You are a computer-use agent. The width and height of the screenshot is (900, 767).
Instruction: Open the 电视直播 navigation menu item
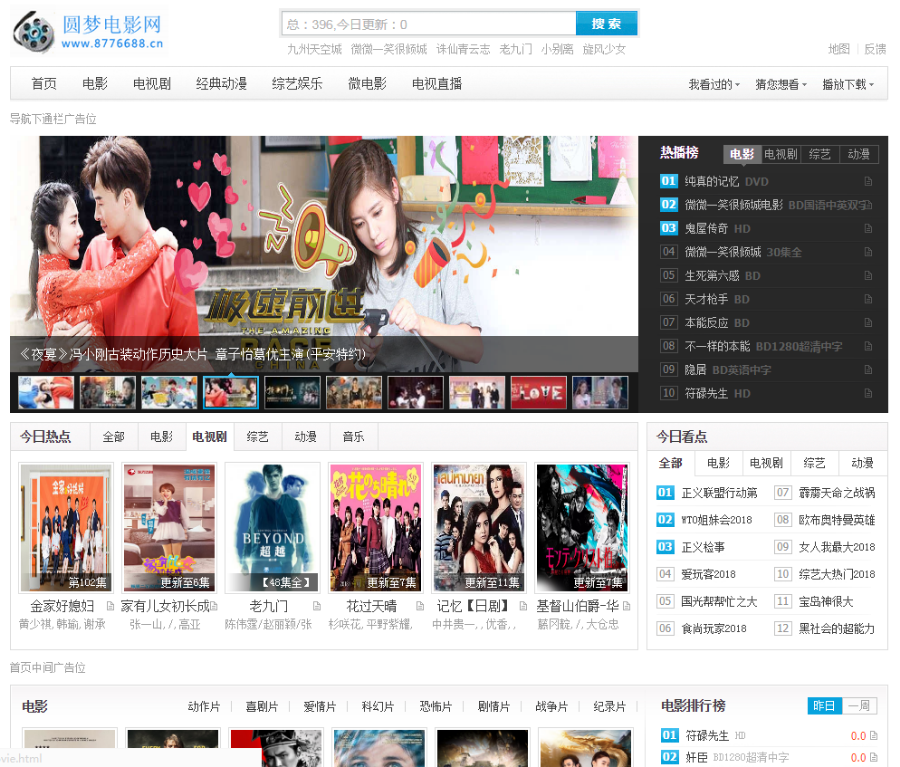(435, 84)
